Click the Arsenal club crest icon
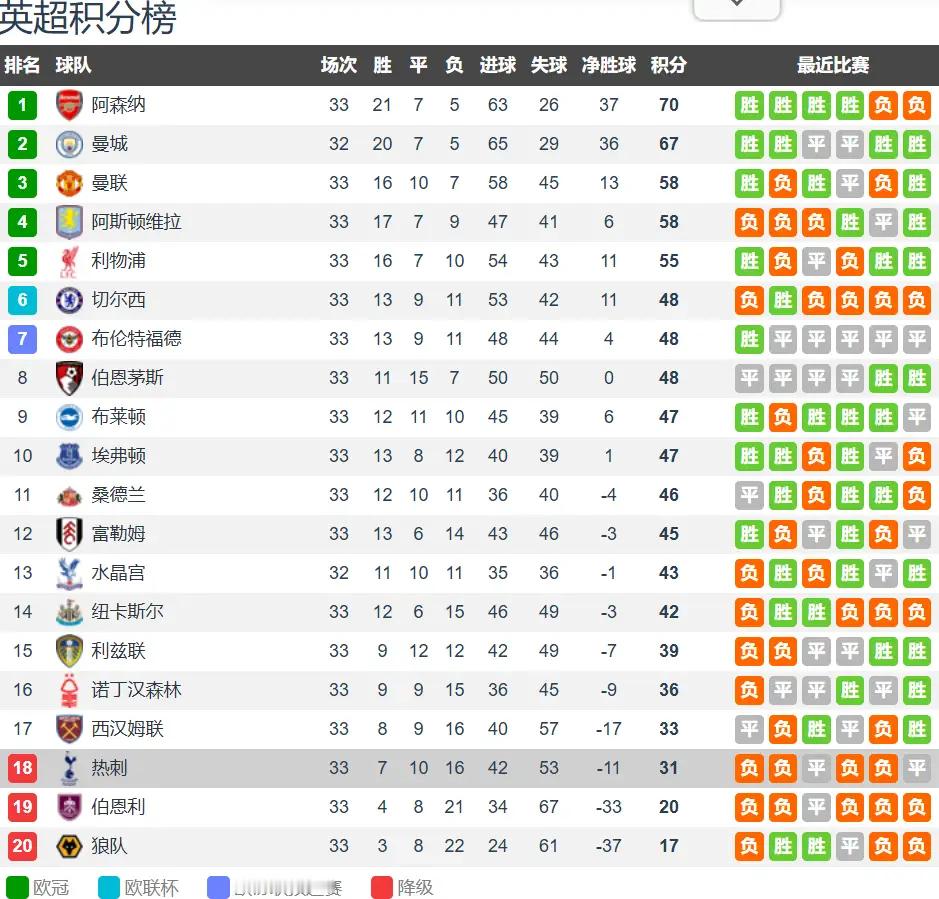Screen dimensions: 939x899 click(x=69, y=105)
